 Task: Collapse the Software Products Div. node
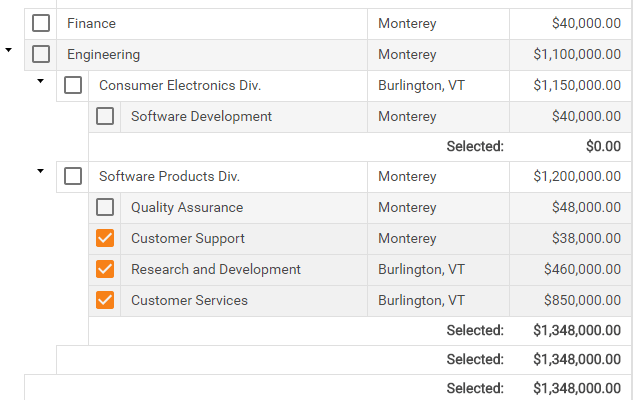coord(41,171)
